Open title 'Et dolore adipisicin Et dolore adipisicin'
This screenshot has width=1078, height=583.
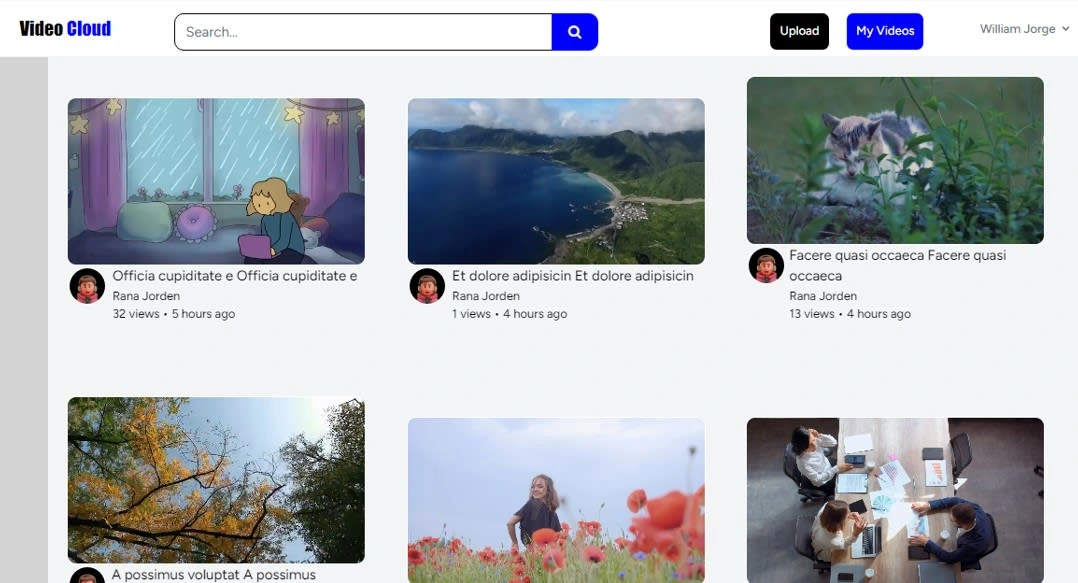click(573, 276)
